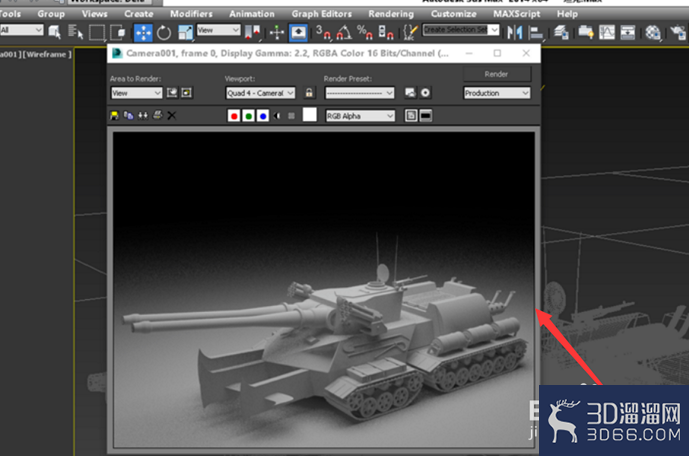Open the Modifiers menu

(x=191, y=14)
